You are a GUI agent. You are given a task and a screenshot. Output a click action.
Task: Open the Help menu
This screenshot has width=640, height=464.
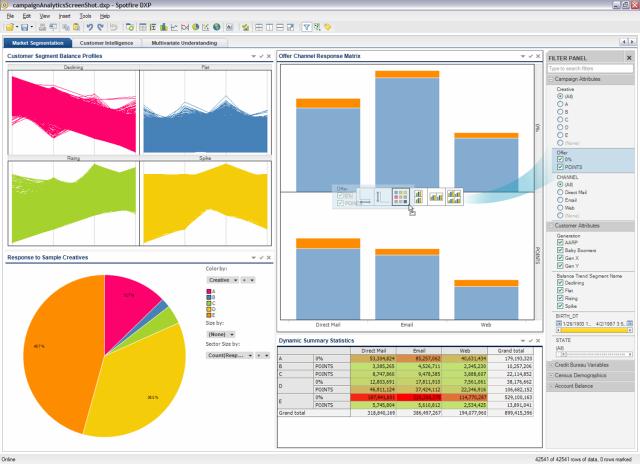pyautogui.click(x=105, y=16)
